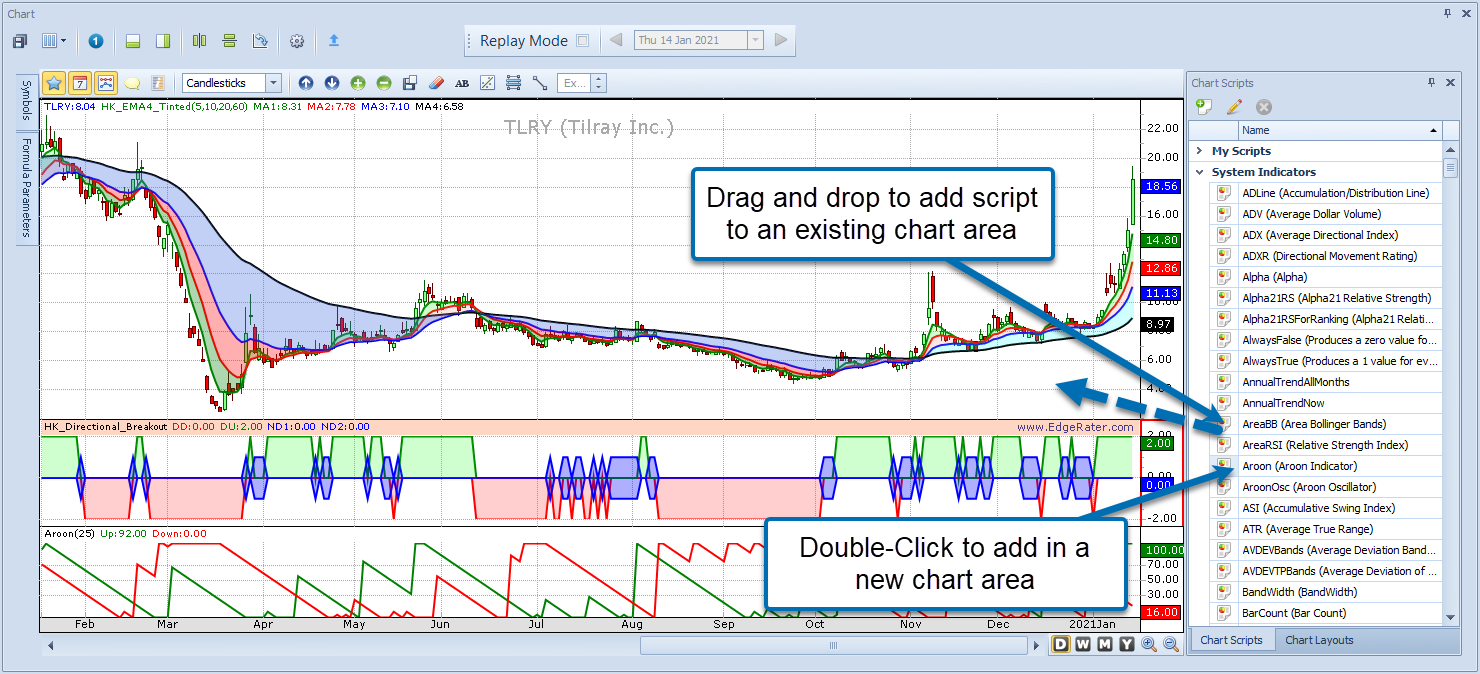Image resolution: width=1480 pixels, height=674 pixels.
Task: Click the horizontal chart scrollbar thumb
Action: (x=834, y=645)
